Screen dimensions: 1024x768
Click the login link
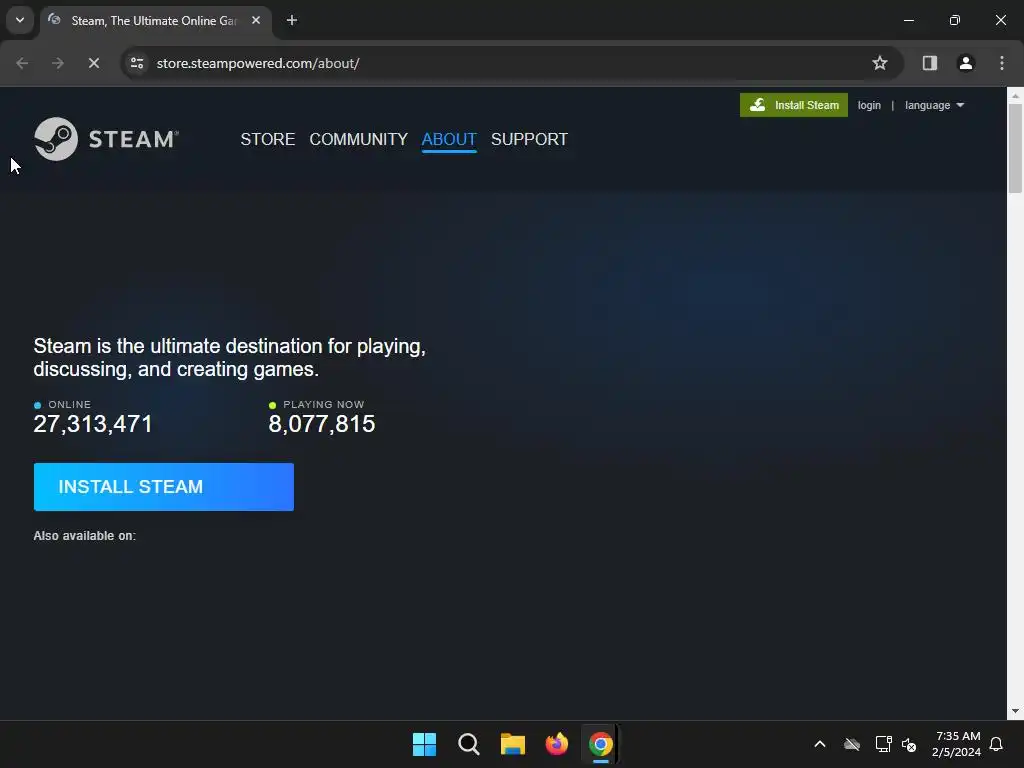pos(869,105)
